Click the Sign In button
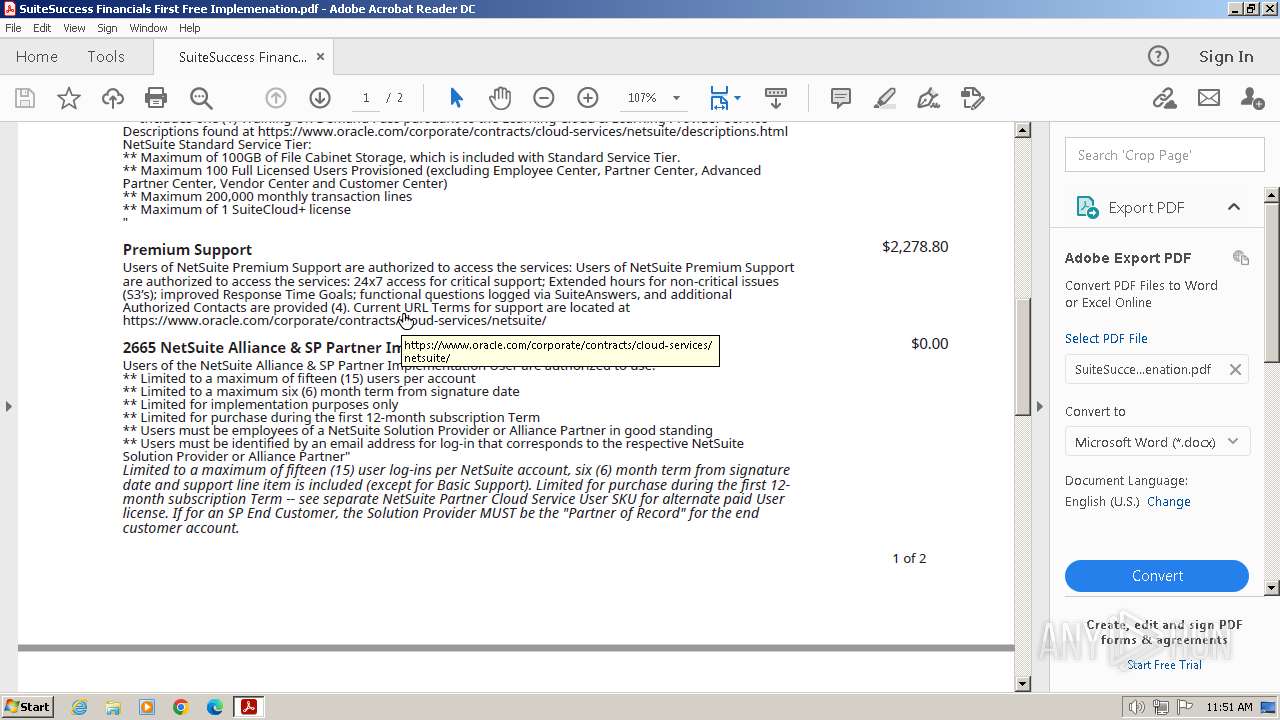The image size is (1280, 720). pos(1226,57)
